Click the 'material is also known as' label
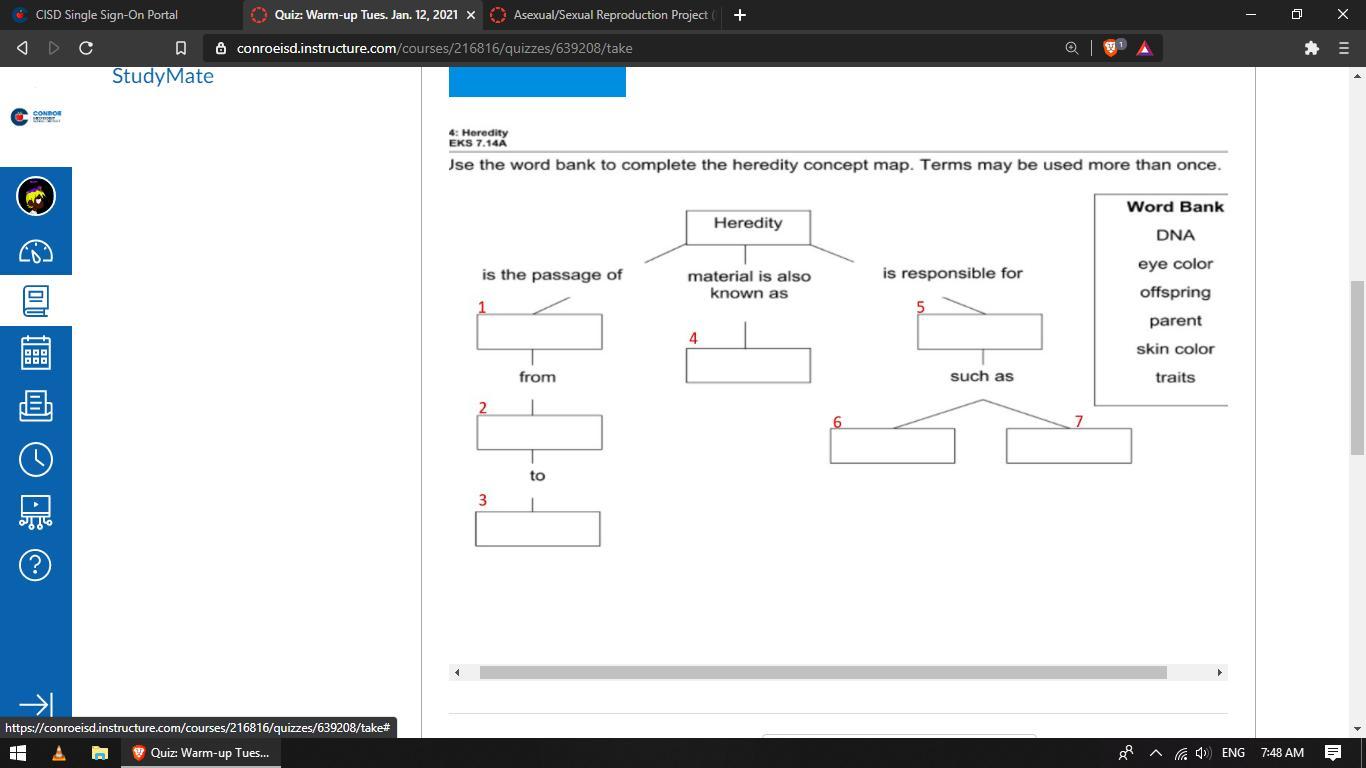This screenshot has width=1366, height=768. click(x=749, y=285)
